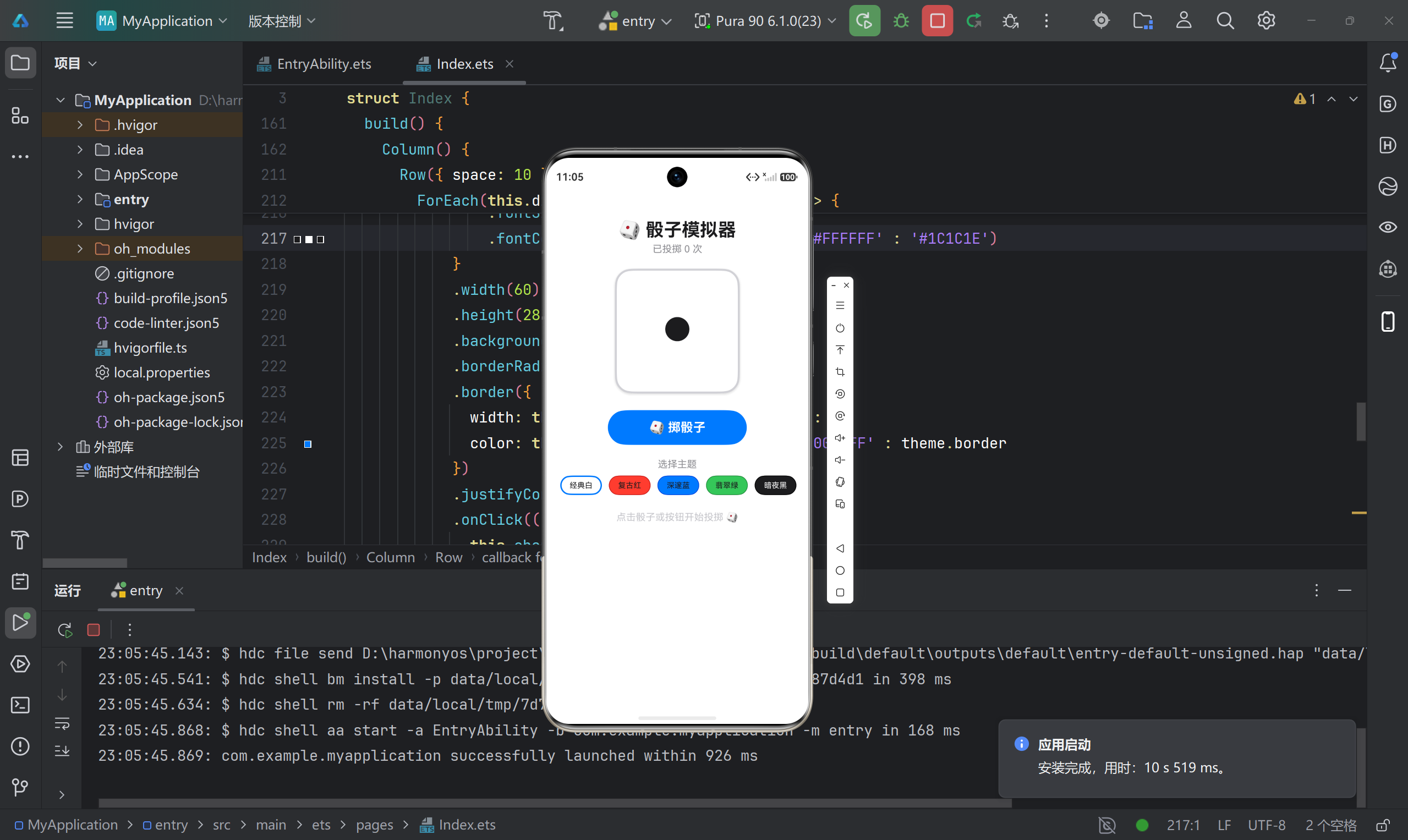Image resolution: width=1408 pixels, height=840 pixels.
Task: Close the Index.ets tab
Action: pyautogui.click(x=509, y=64)
